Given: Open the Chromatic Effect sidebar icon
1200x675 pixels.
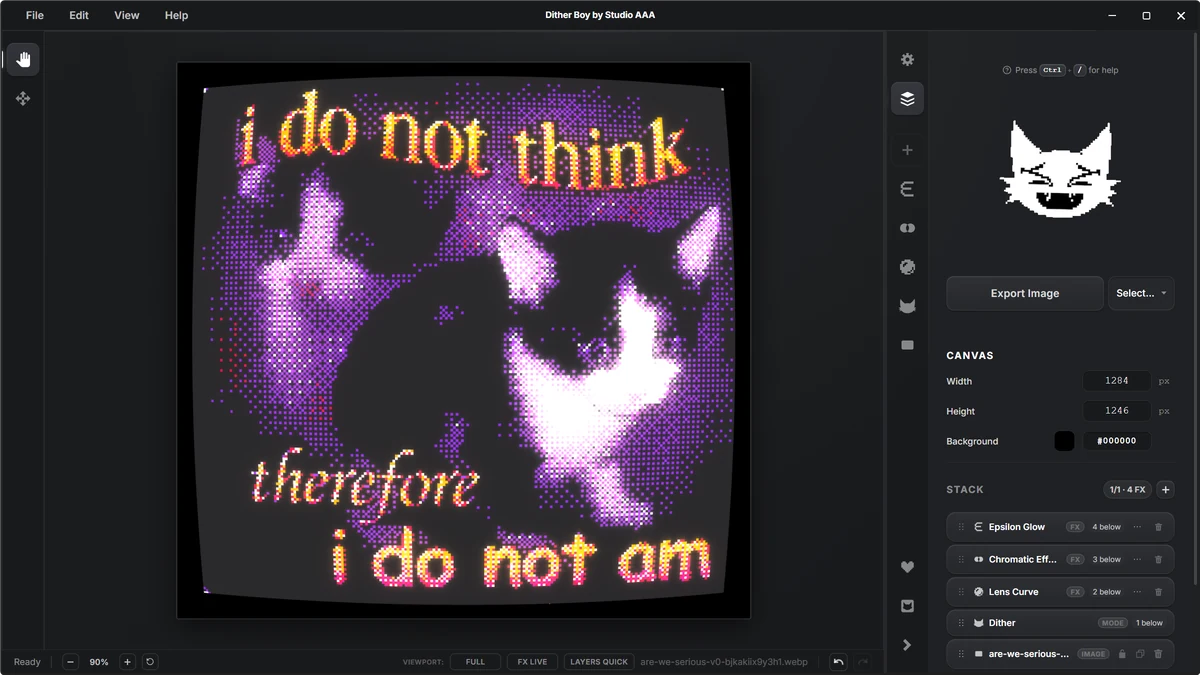Looking at the screenshot, I should pyautogui.click(x=907, y=228).
